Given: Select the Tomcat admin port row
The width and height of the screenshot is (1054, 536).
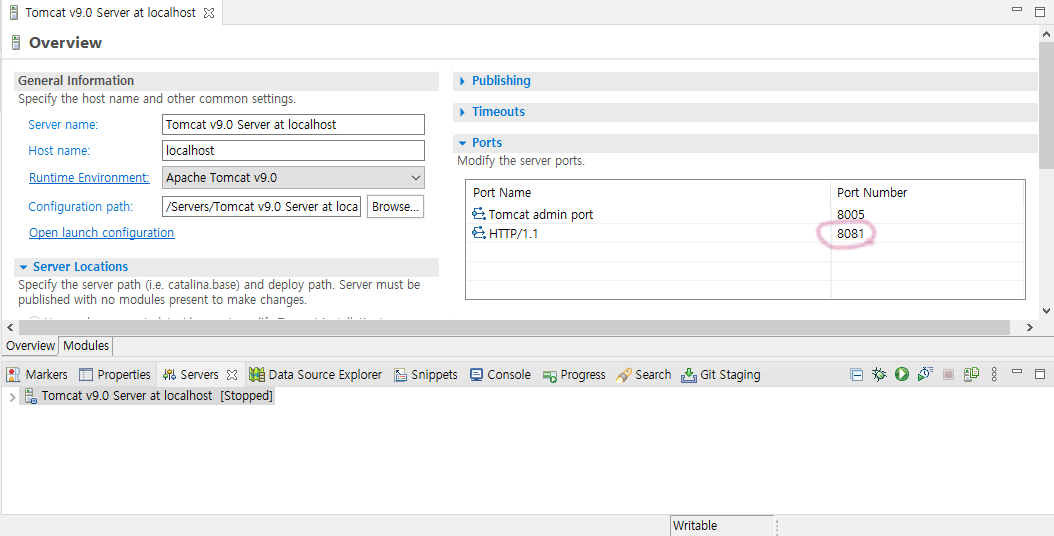Looking at the screenshot, I should [x=745, y=215].
